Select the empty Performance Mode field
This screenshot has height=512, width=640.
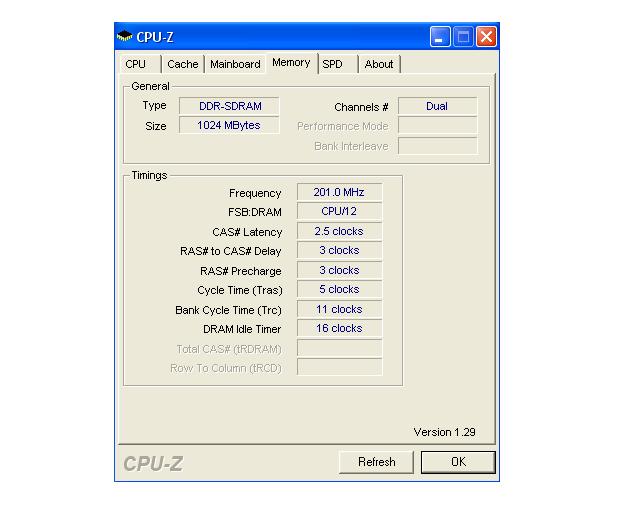click(x=438, y=126)
